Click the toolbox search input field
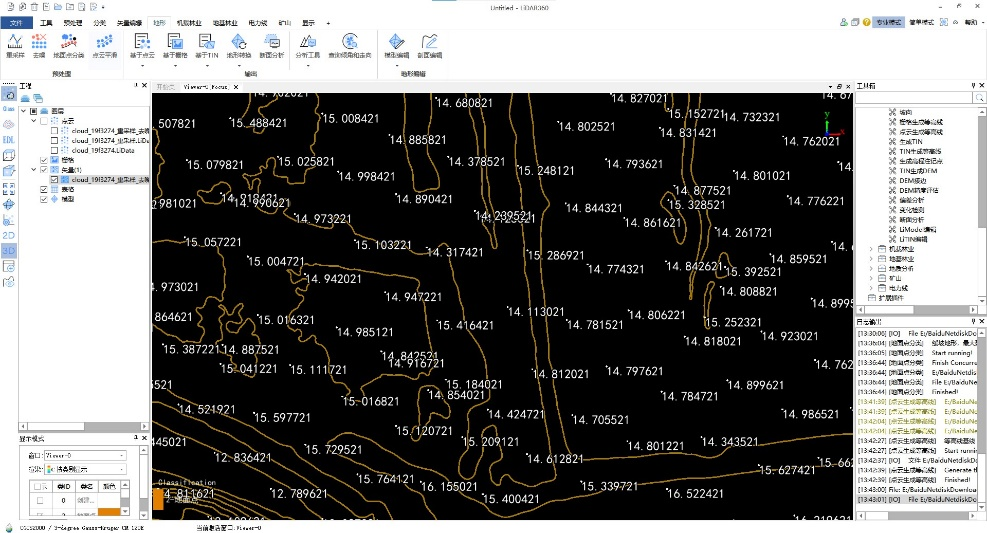The width and height of the screenshot is (987, 533). pyautogui.click(x=913, y=98)
